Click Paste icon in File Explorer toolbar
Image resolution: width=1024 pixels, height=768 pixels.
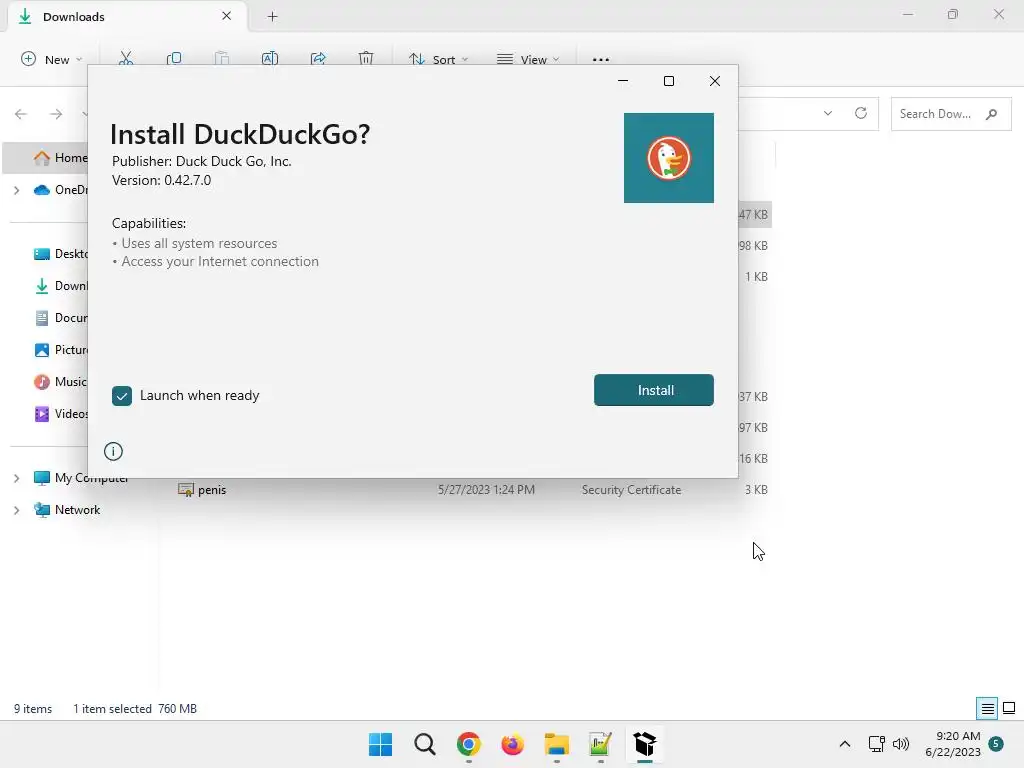[222, 59]
